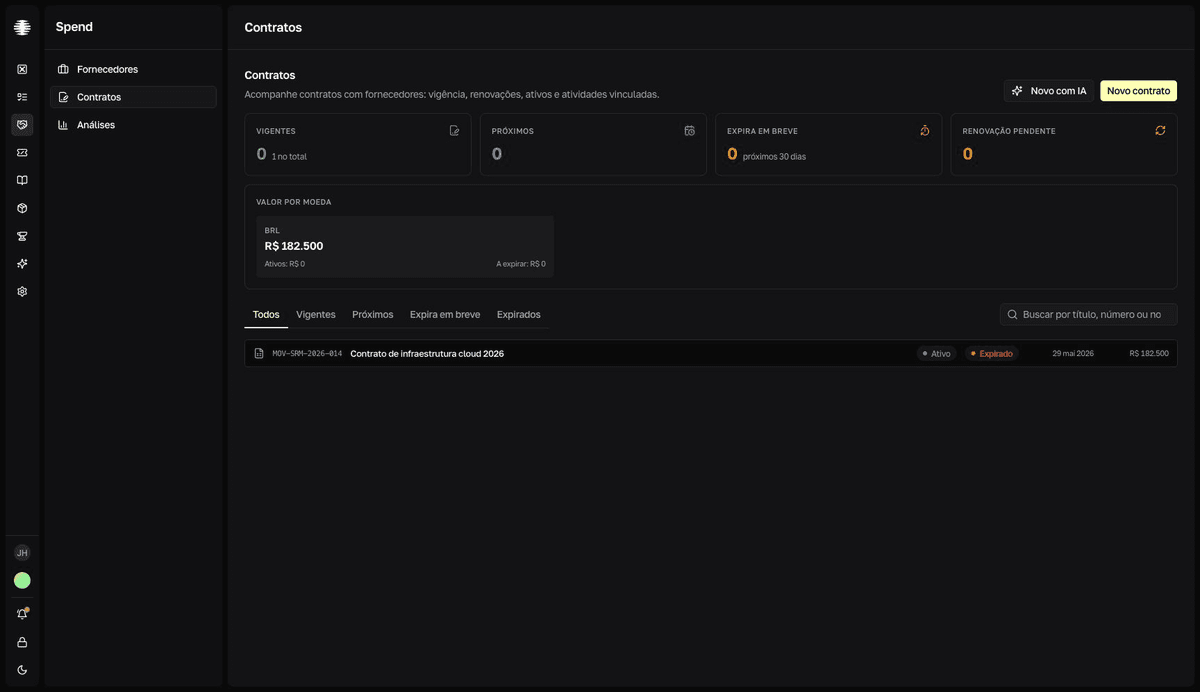Switch to the Expira em breve tab
Viewport: 1200px width, 692px height.
[445, 315]
